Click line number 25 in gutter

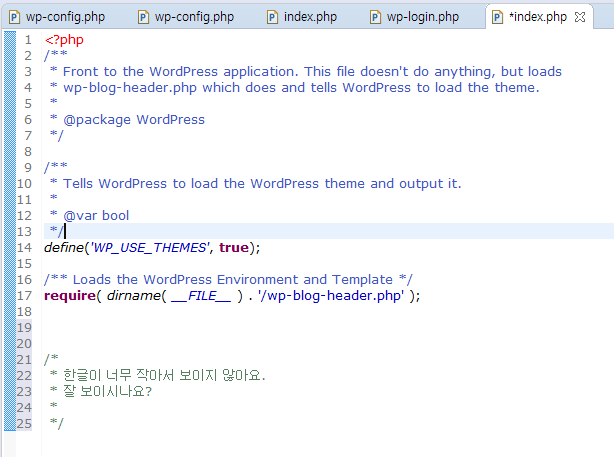point(24,424)
